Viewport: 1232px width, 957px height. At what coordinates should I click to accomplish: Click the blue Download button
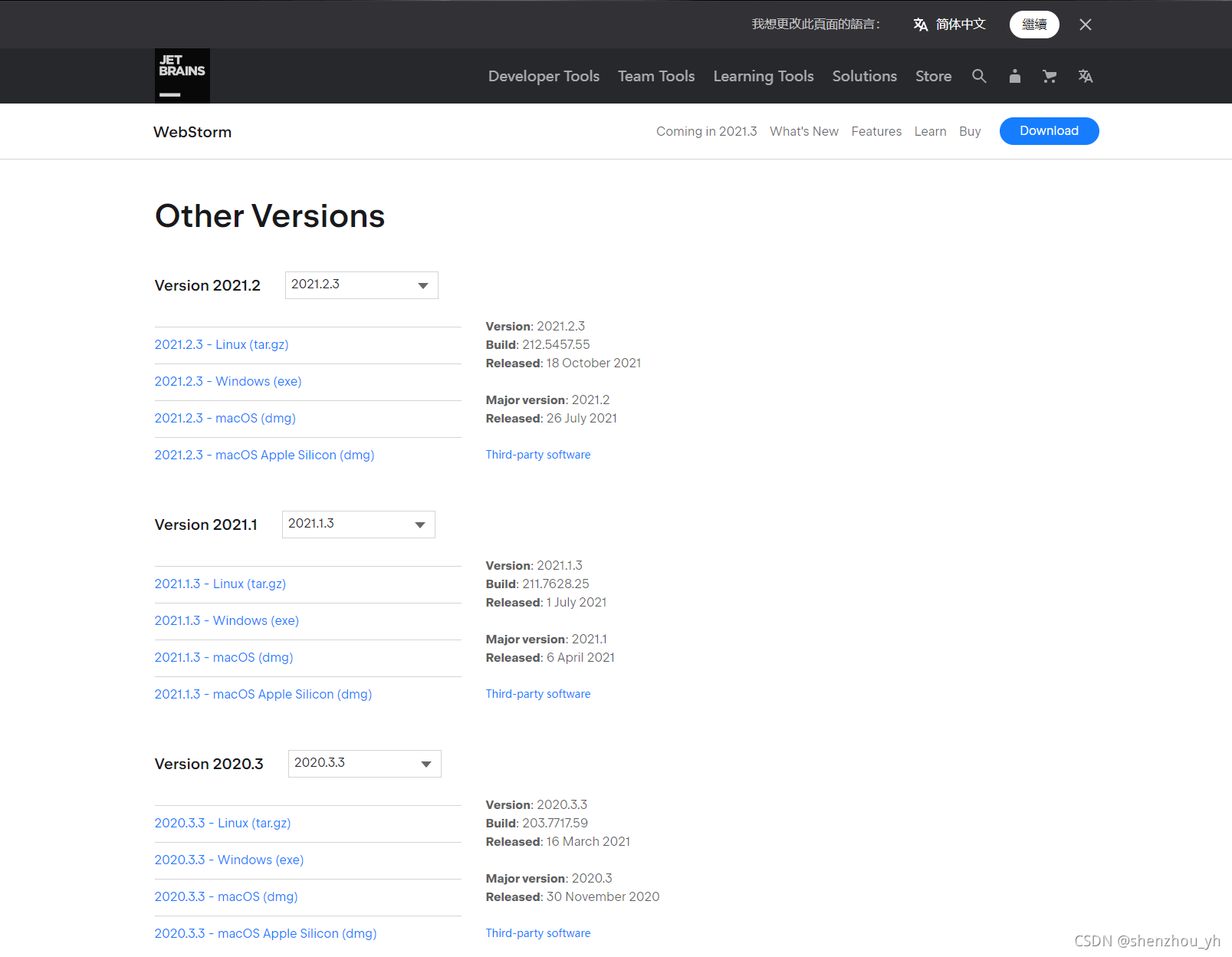(1049, 131)
